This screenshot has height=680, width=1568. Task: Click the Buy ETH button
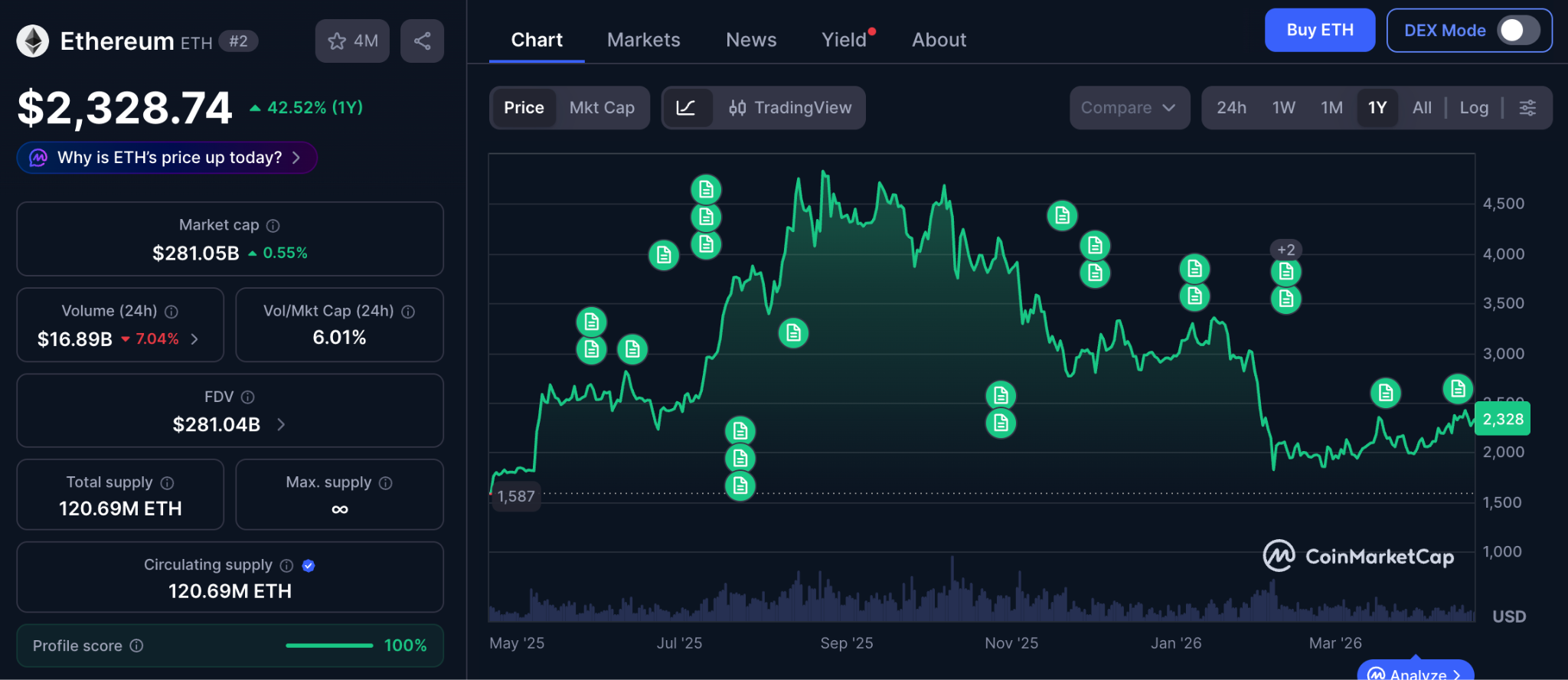[x=1319, y=31]
